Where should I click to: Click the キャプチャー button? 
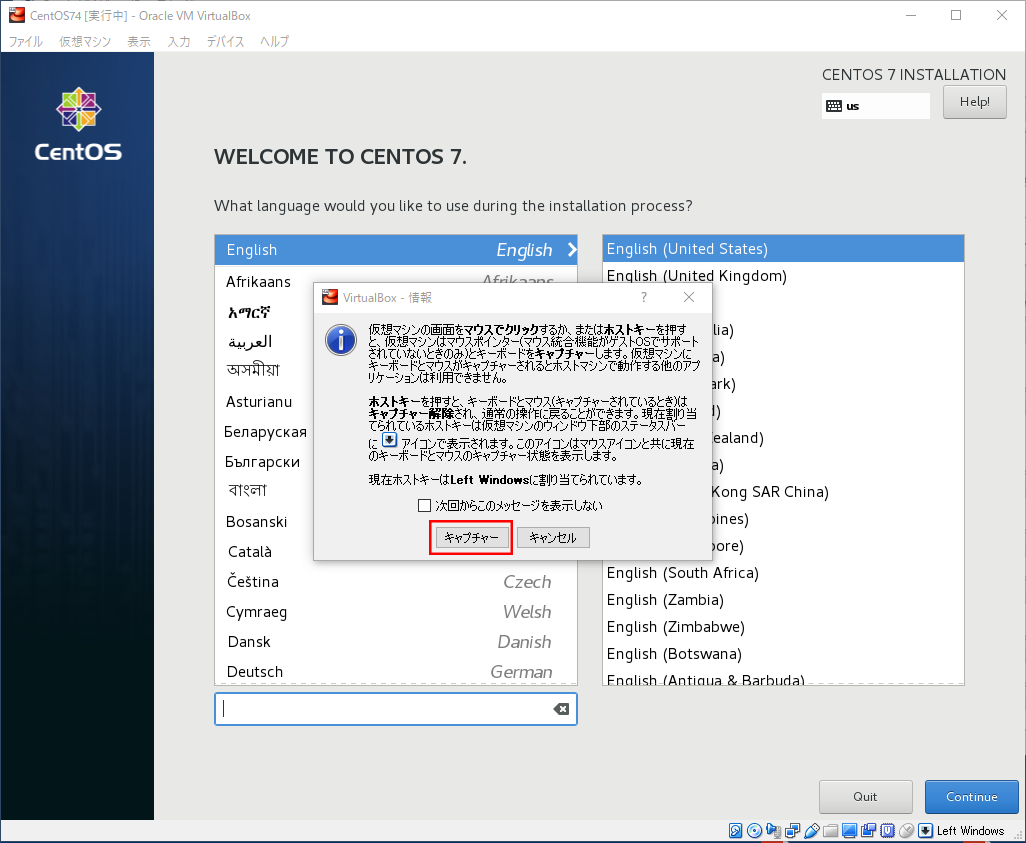pyautogui.click(x=471, y=537)
